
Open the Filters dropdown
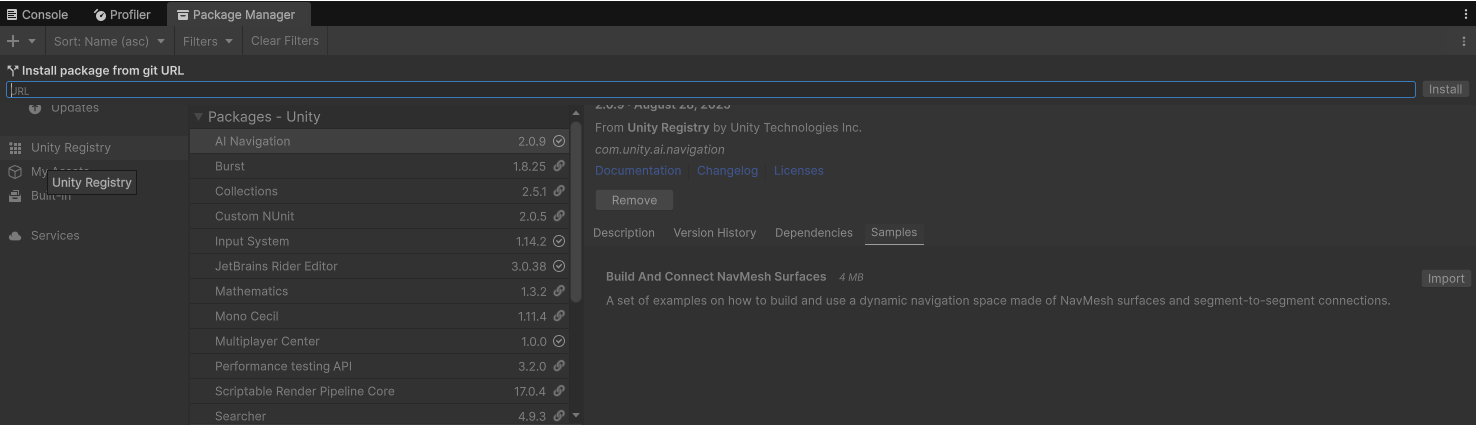tap(207, 41)
